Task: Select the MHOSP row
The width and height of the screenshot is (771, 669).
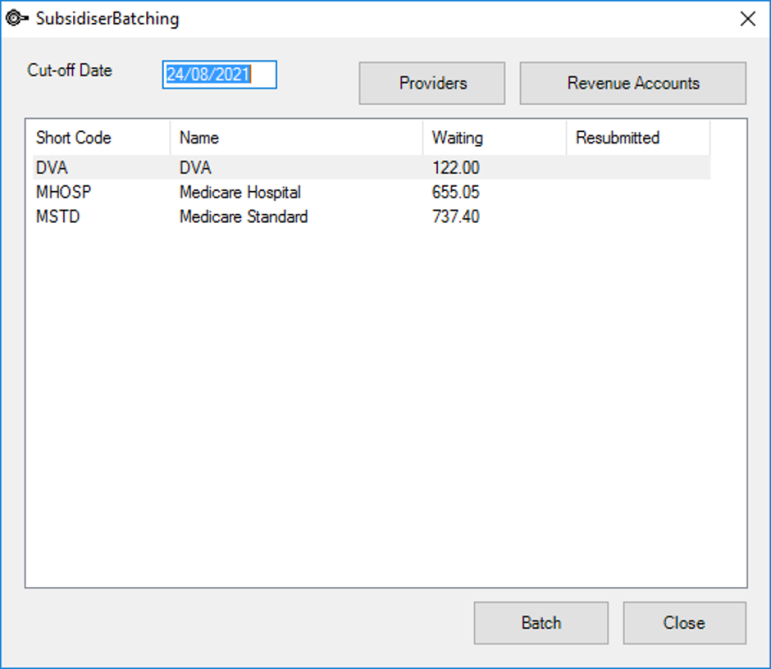Action: click(x=371, y=192)
